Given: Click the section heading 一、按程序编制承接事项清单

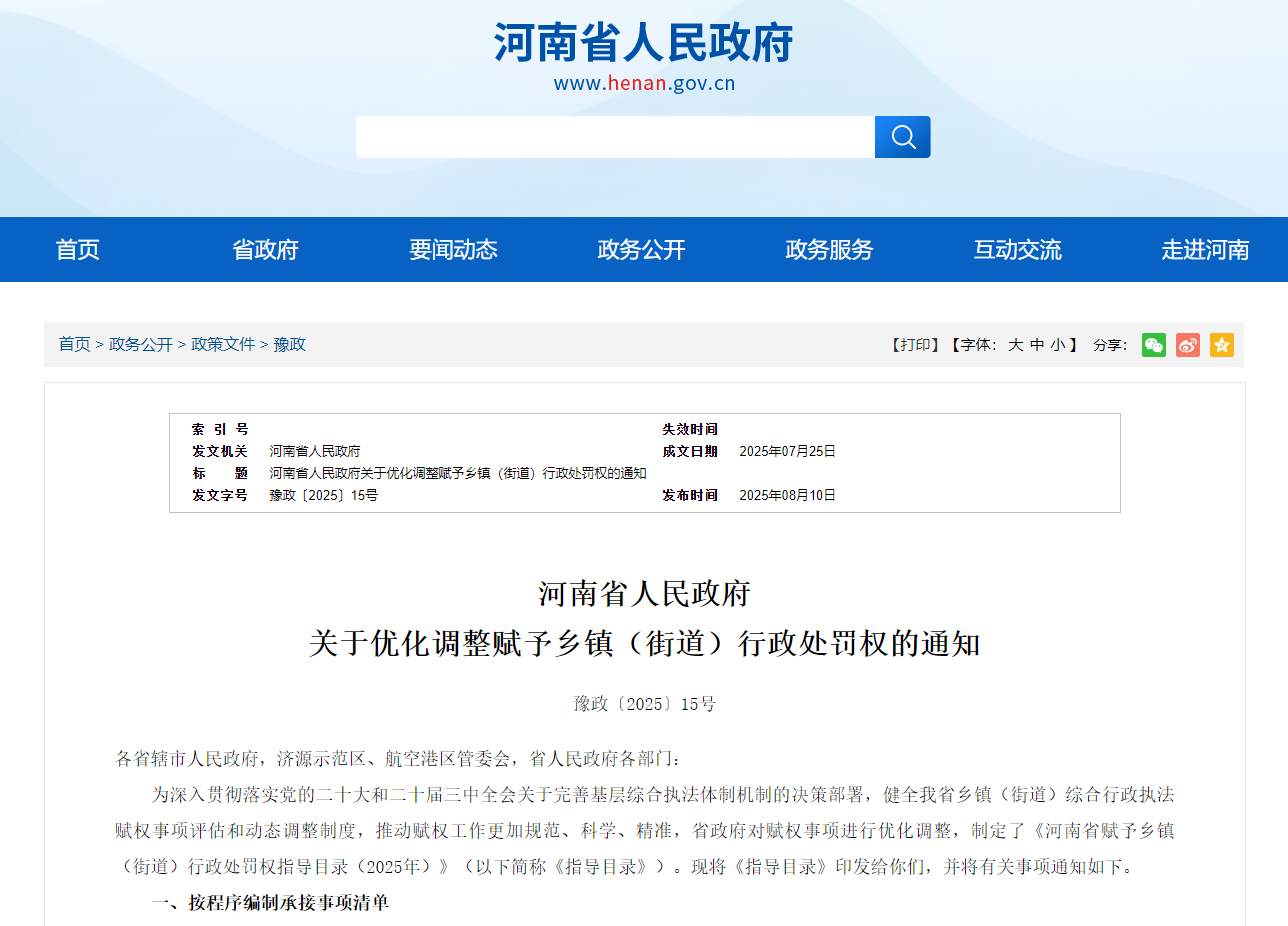Looking at the screenshot, I should tap(270, 903).
